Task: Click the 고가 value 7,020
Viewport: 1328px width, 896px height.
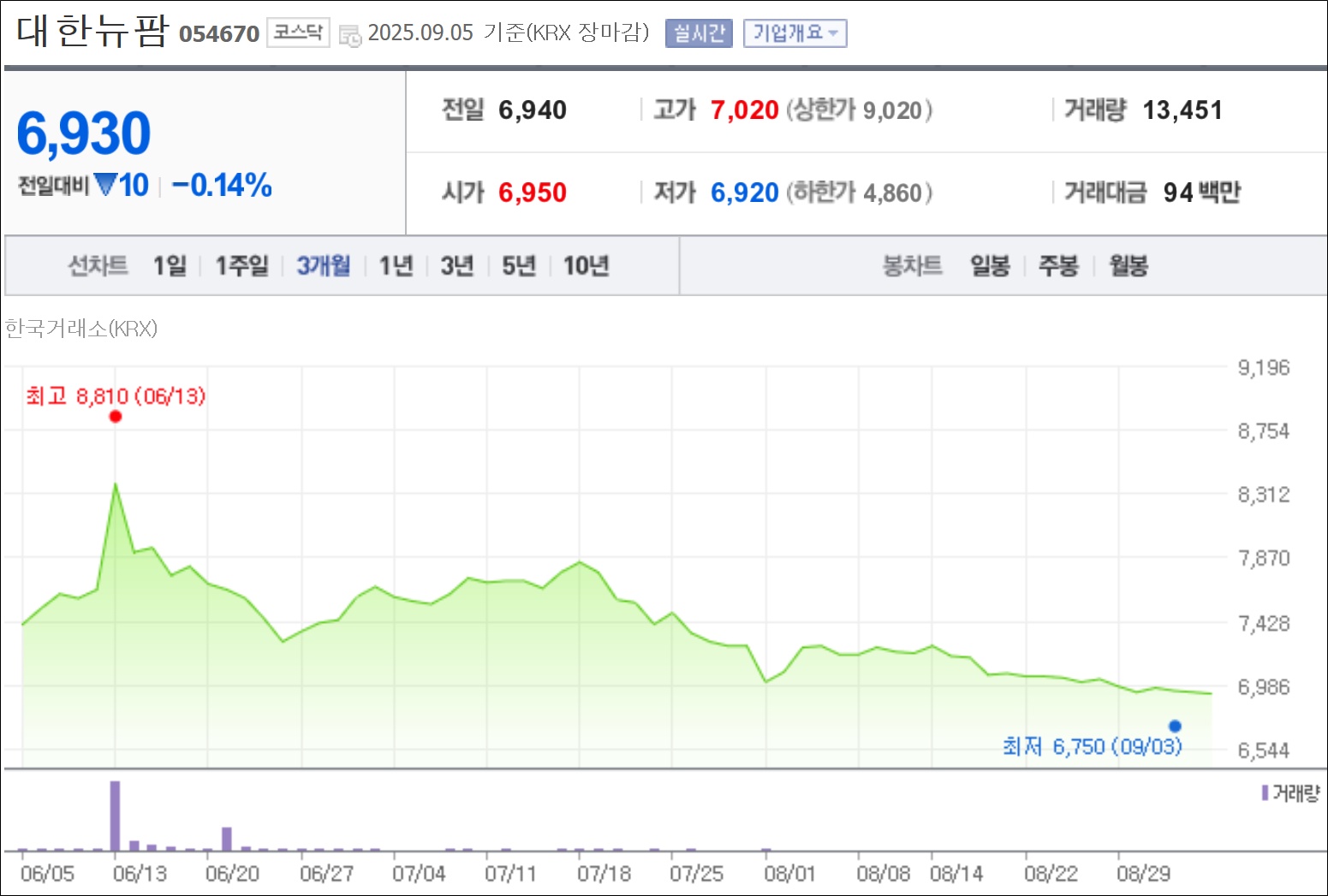Action: [745, 110]
